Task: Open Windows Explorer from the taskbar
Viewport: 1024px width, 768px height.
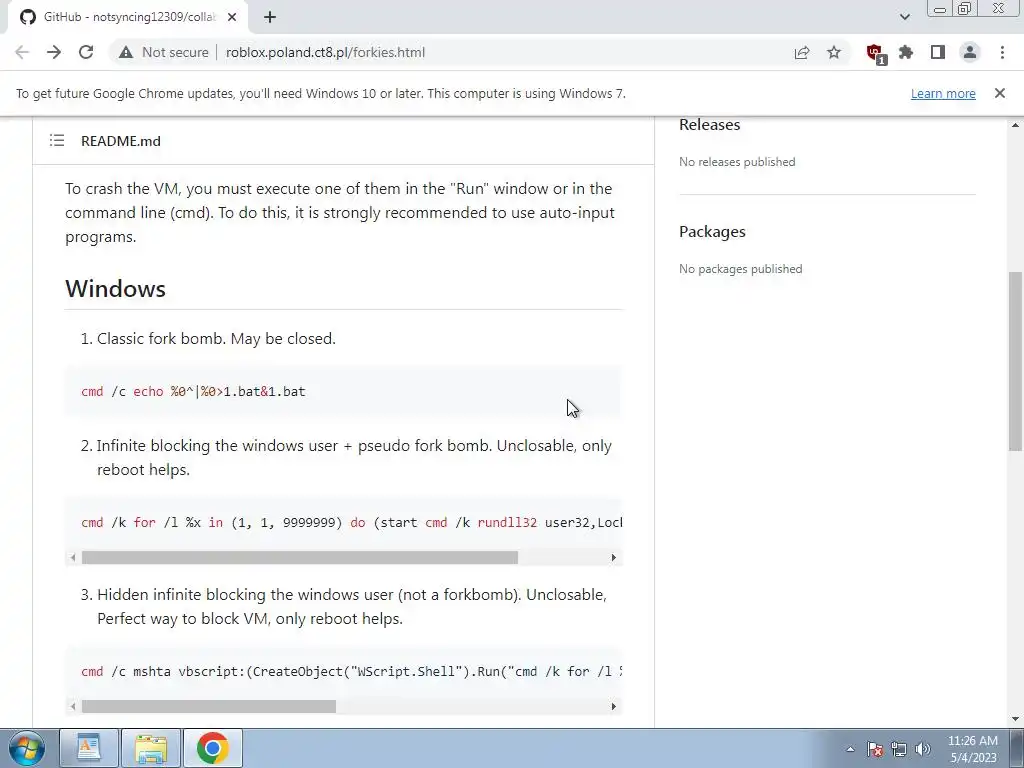Action: point(151,748)
